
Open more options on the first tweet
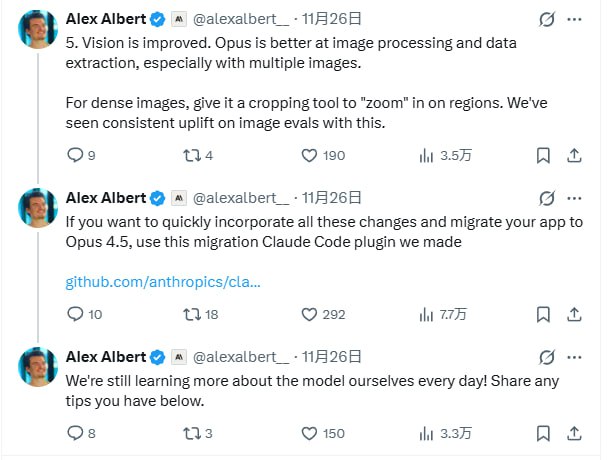coord(574,19)
